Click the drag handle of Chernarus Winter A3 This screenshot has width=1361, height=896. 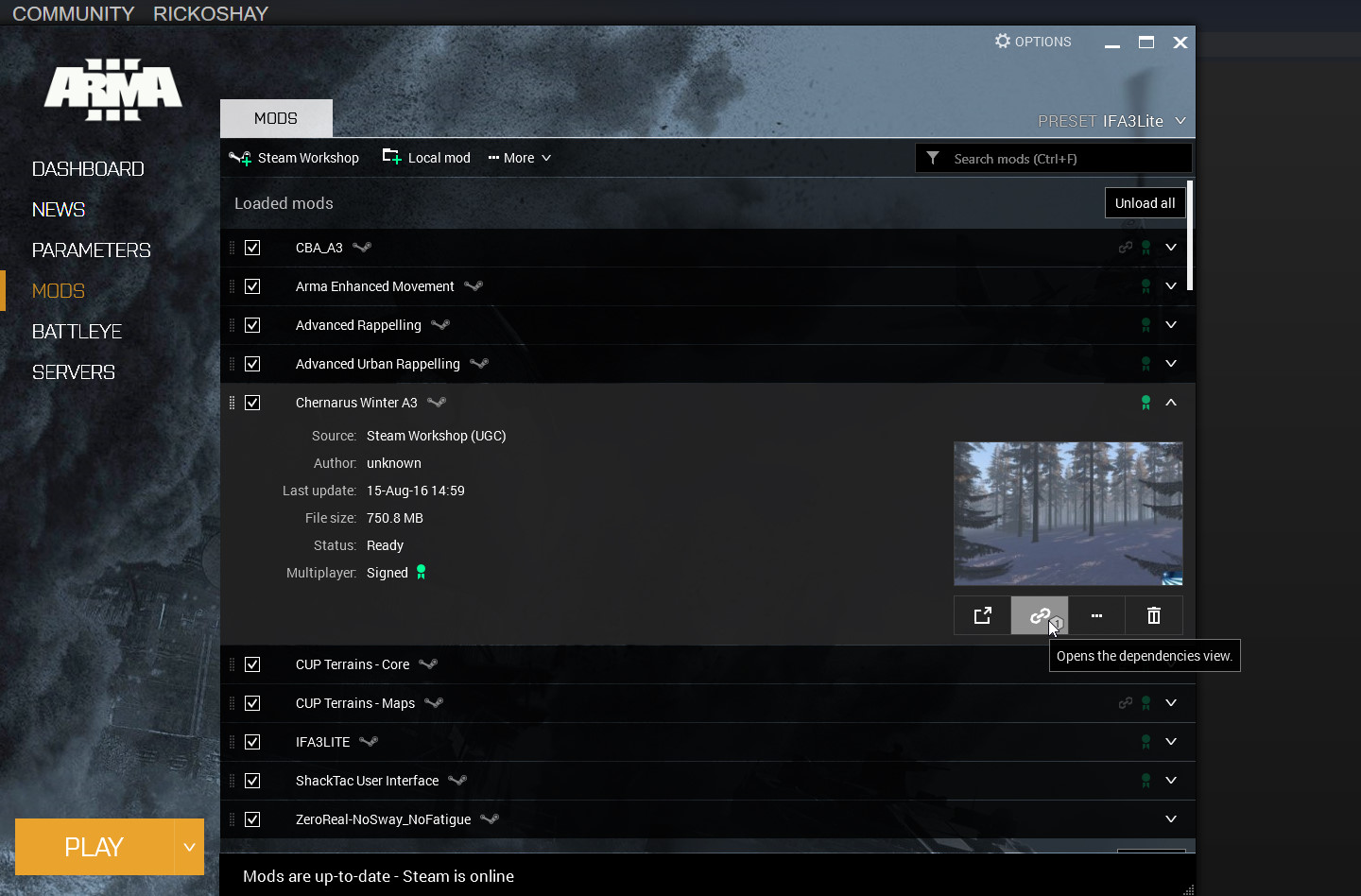(232, 403)
